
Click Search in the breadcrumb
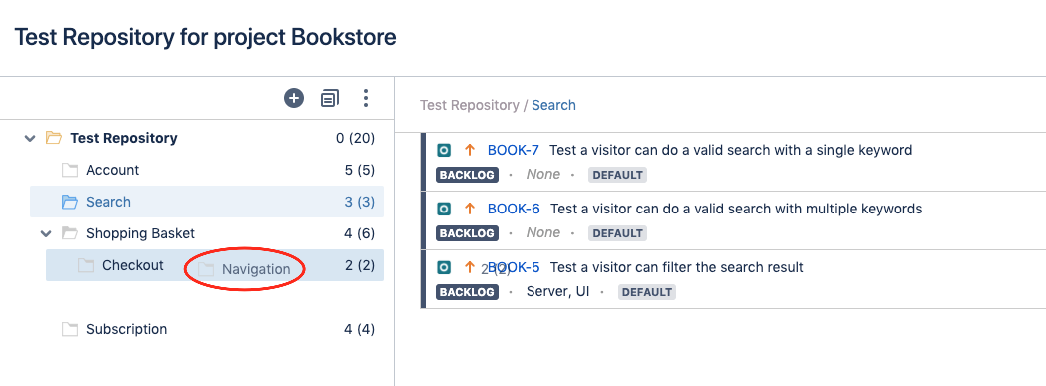pos(554,105)
